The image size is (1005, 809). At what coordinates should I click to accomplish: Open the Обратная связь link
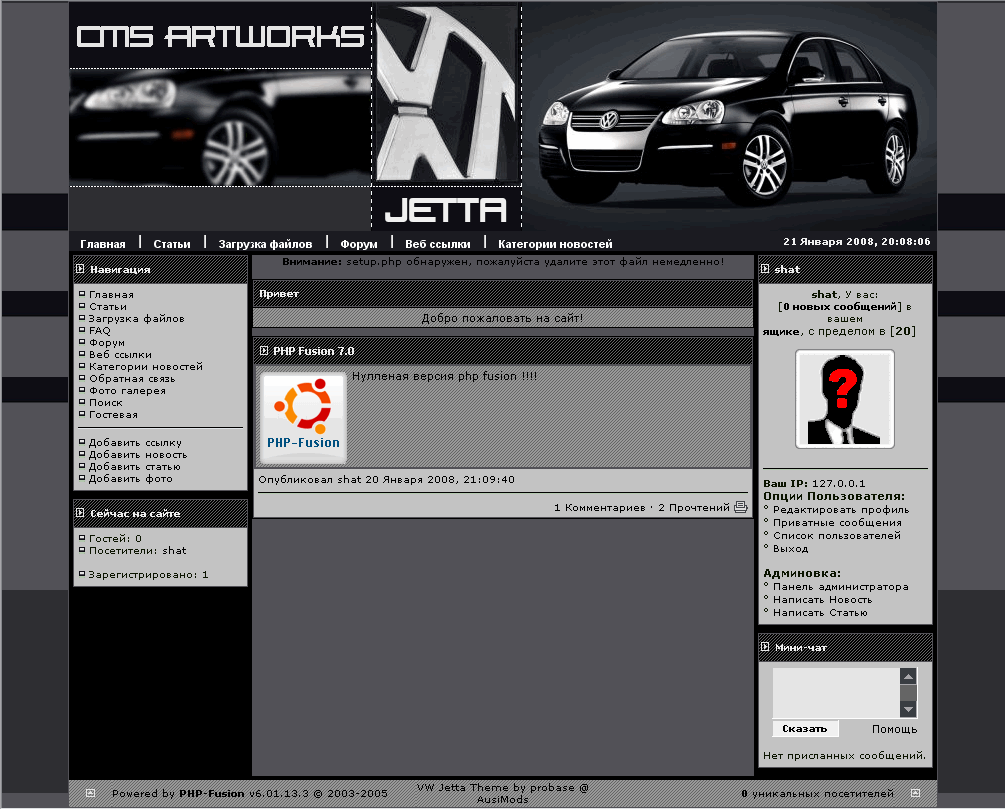(x=132, y=379)
